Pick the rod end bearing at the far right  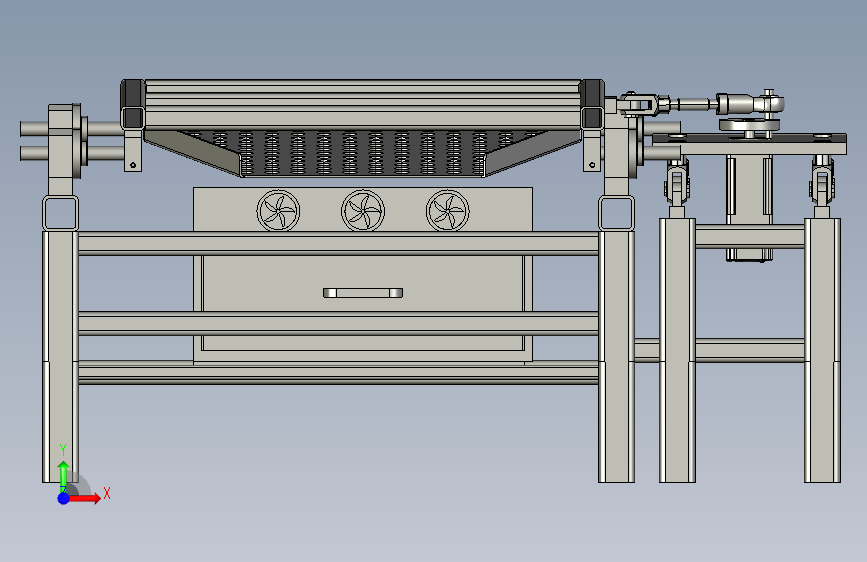[x=769, y=103]
